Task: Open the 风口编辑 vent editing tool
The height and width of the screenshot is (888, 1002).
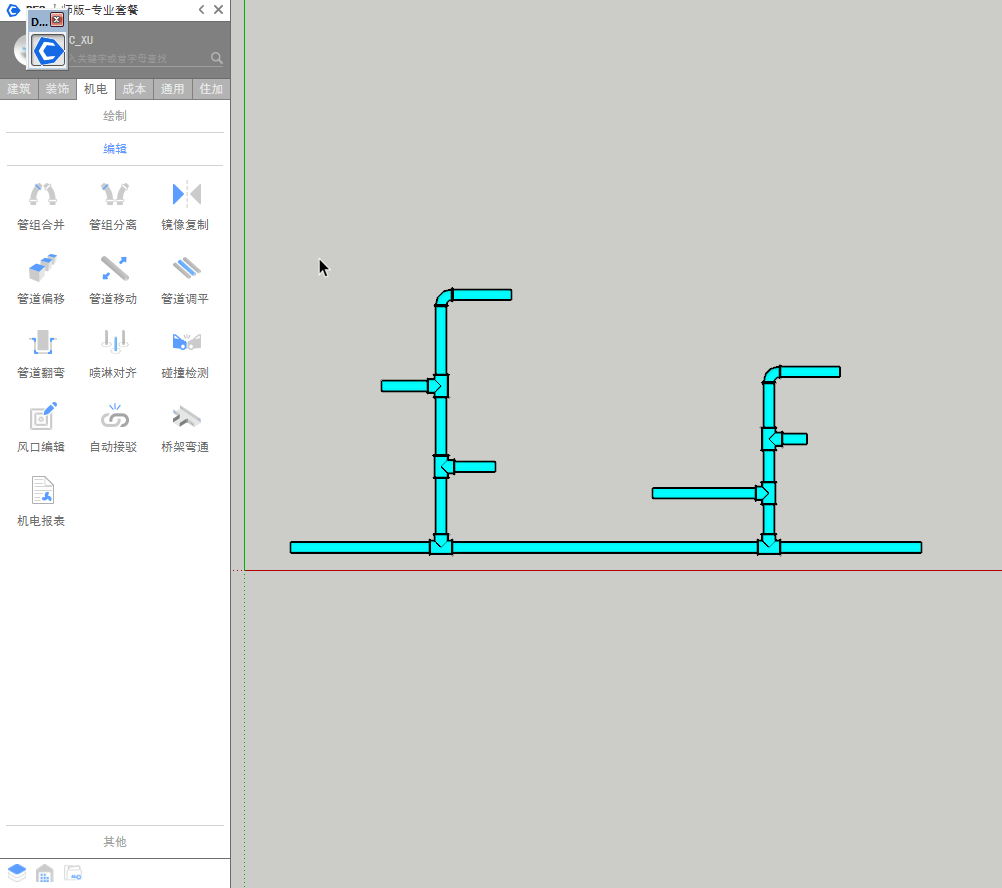Action: click(x=41, y=426)
